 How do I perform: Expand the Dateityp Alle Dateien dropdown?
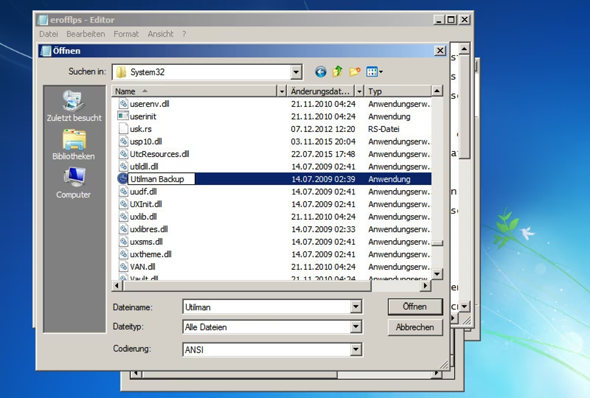click(356, 327)
